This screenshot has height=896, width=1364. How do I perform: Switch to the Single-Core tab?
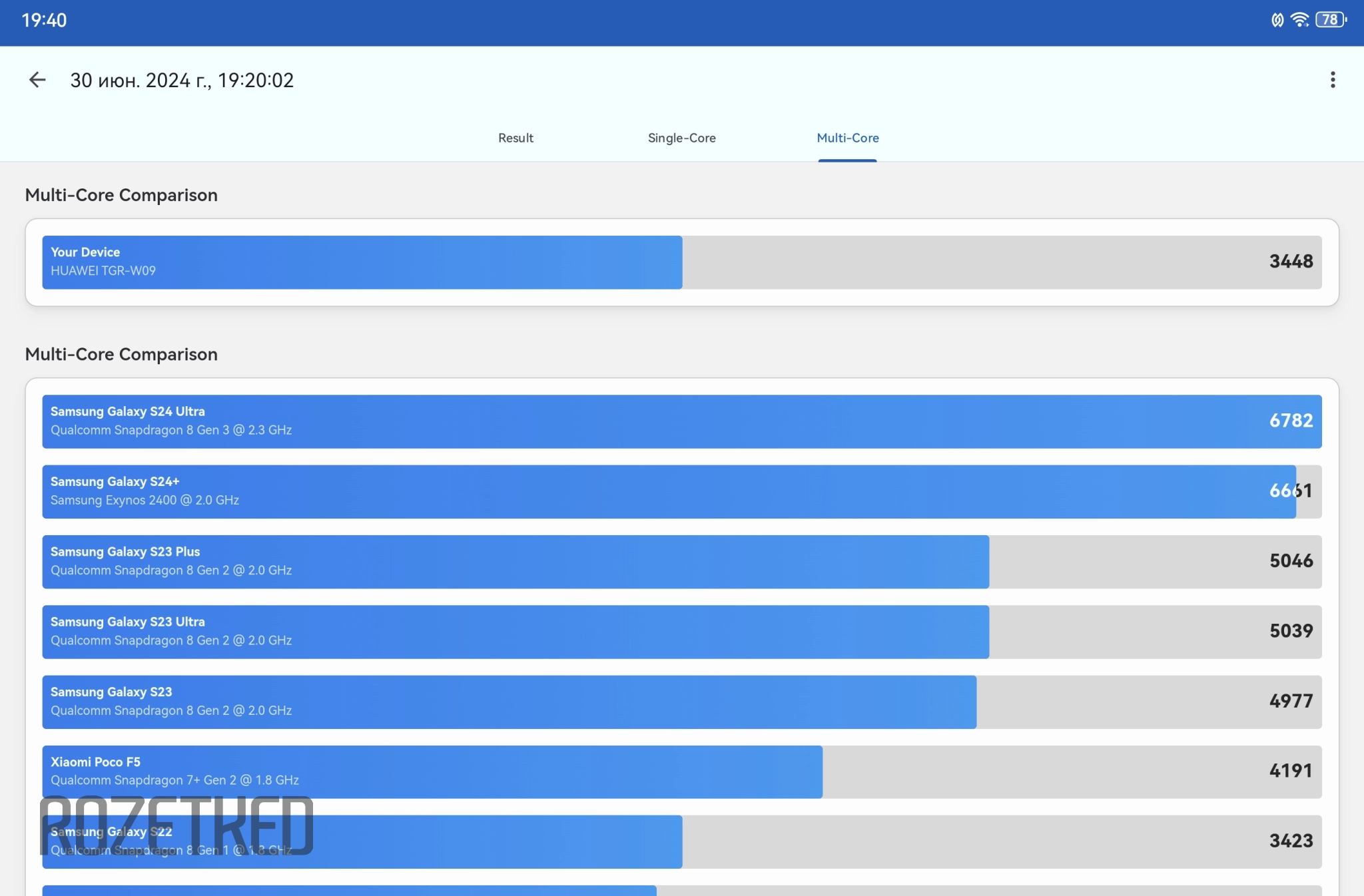681,138
